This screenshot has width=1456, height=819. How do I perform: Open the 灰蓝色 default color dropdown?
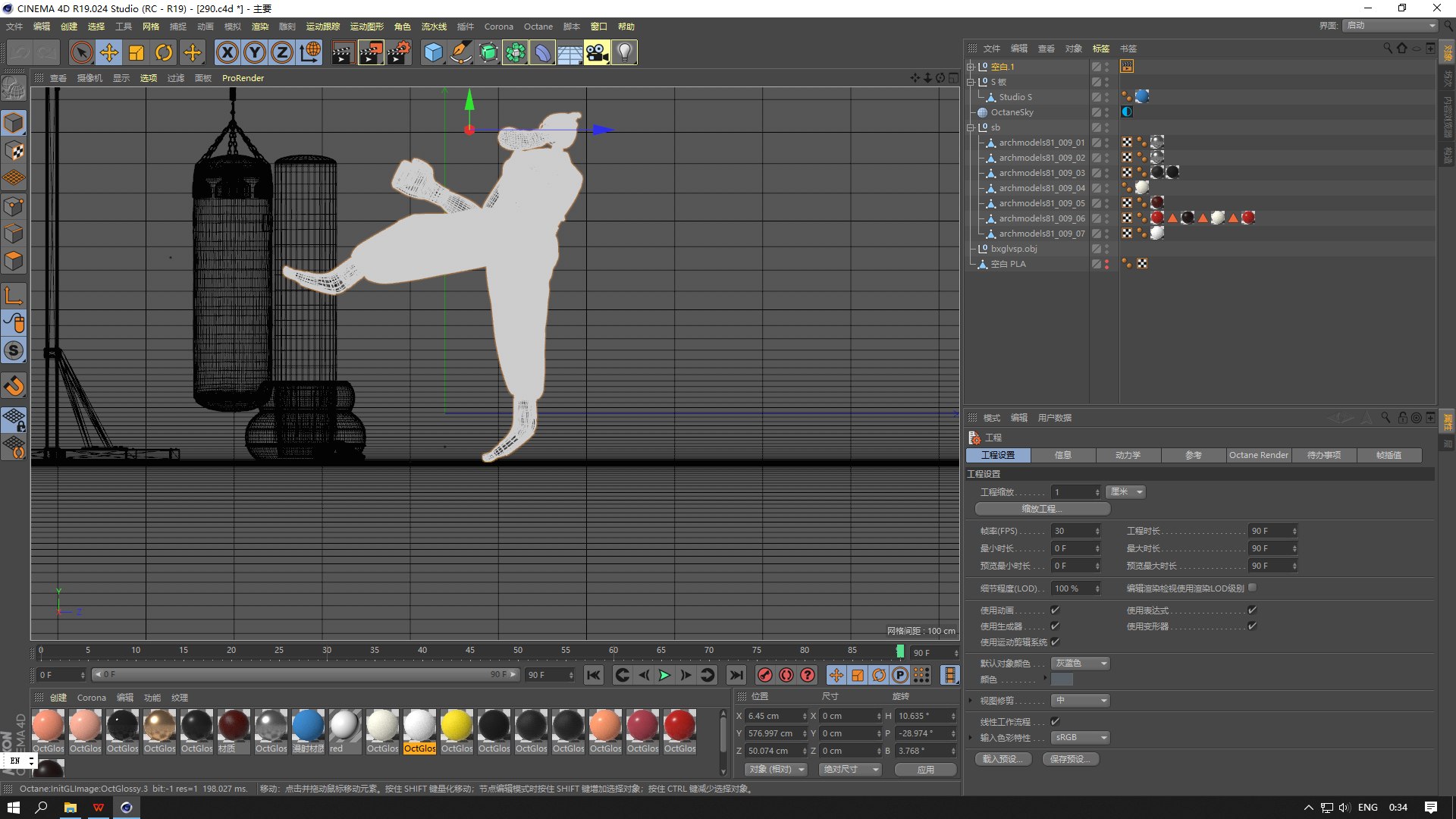click(1080, 664)
